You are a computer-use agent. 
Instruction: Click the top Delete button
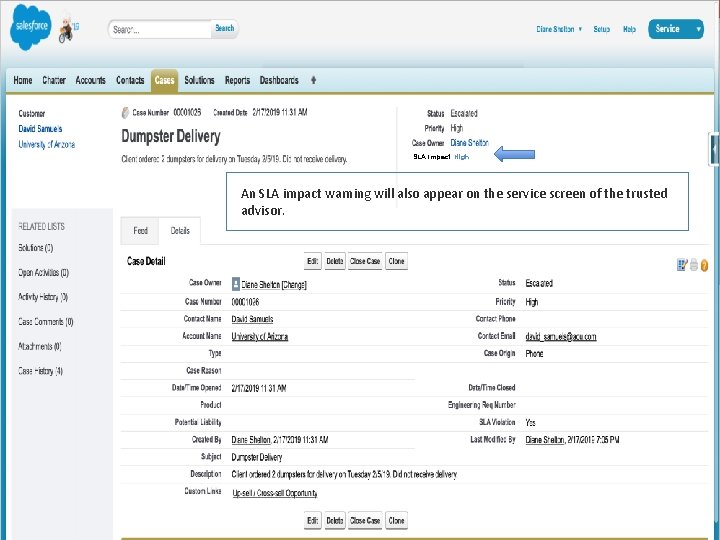click(x=335, y=261)
